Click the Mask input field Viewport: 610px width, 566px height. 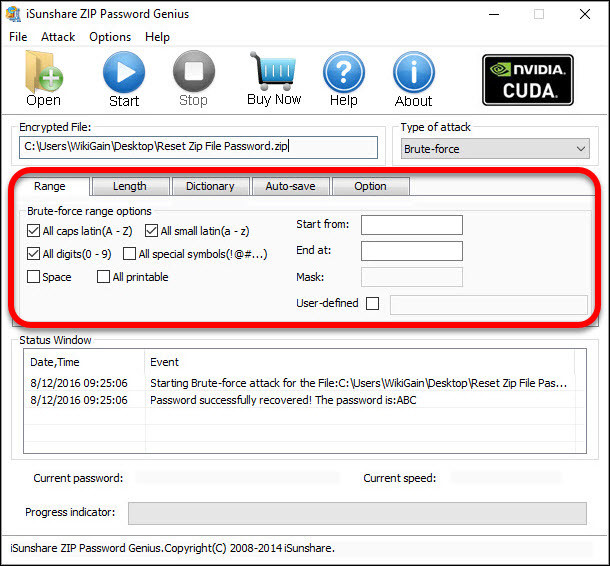coord(412,277)
